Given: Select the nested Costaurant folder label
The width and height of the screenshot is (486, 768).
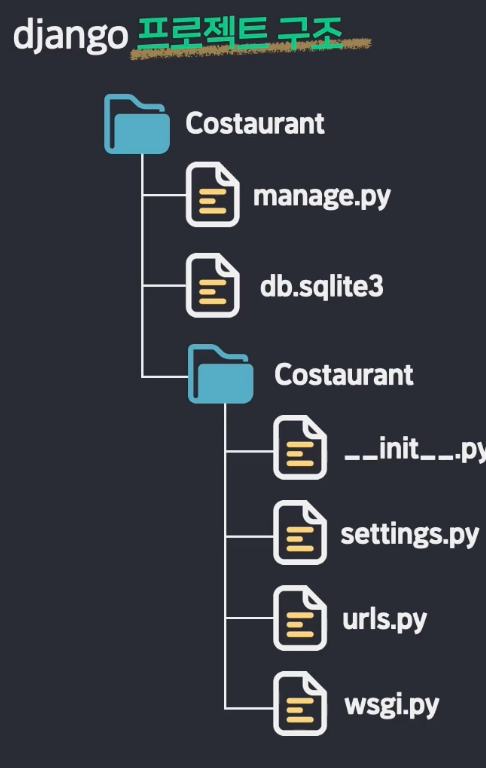Looking at the screenshot, I should [x=343, y=375].
